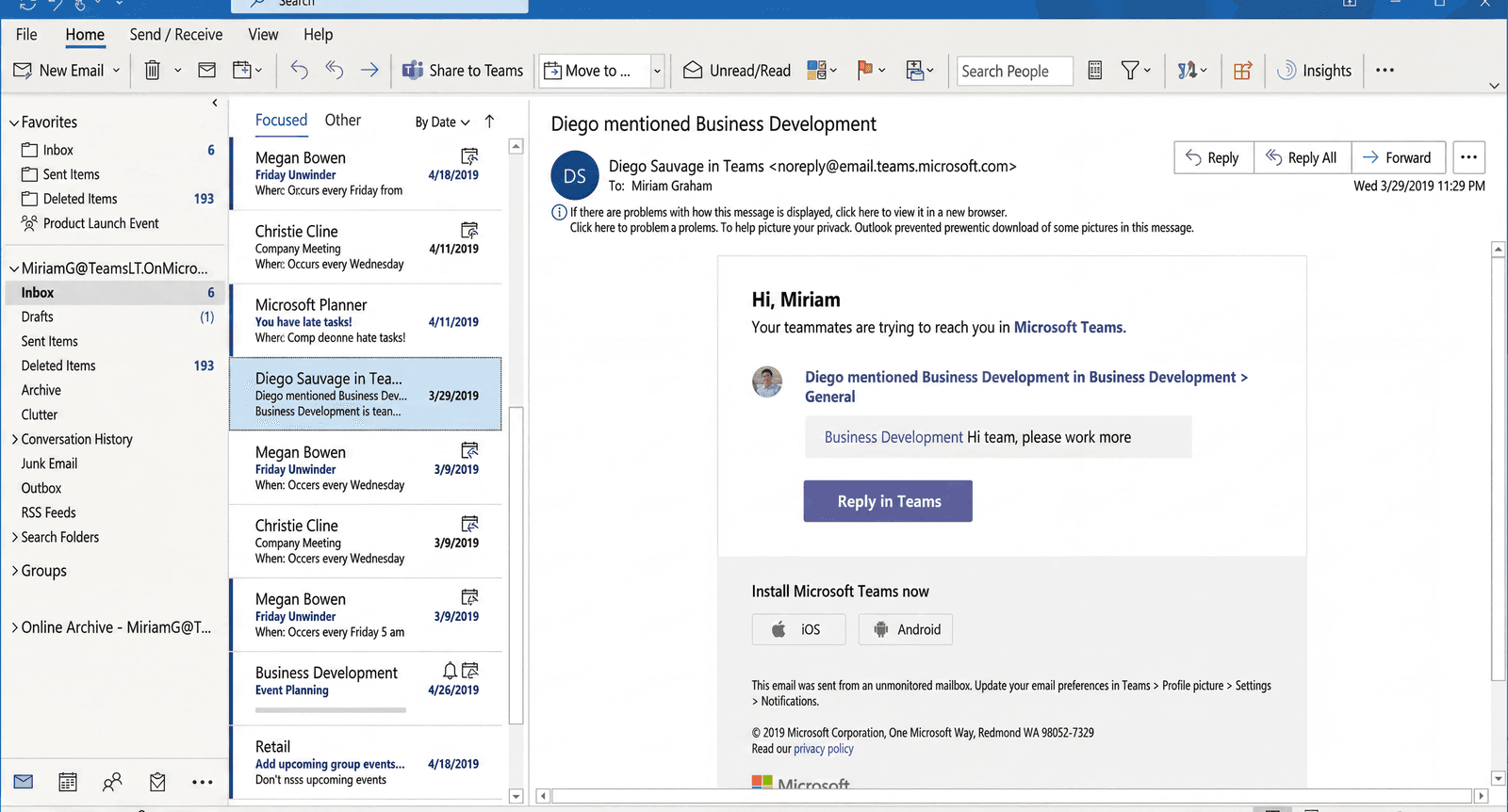Open the Microsoft Planner late tasks message
Screen dimensions: 1508x812
coord(366,320)
